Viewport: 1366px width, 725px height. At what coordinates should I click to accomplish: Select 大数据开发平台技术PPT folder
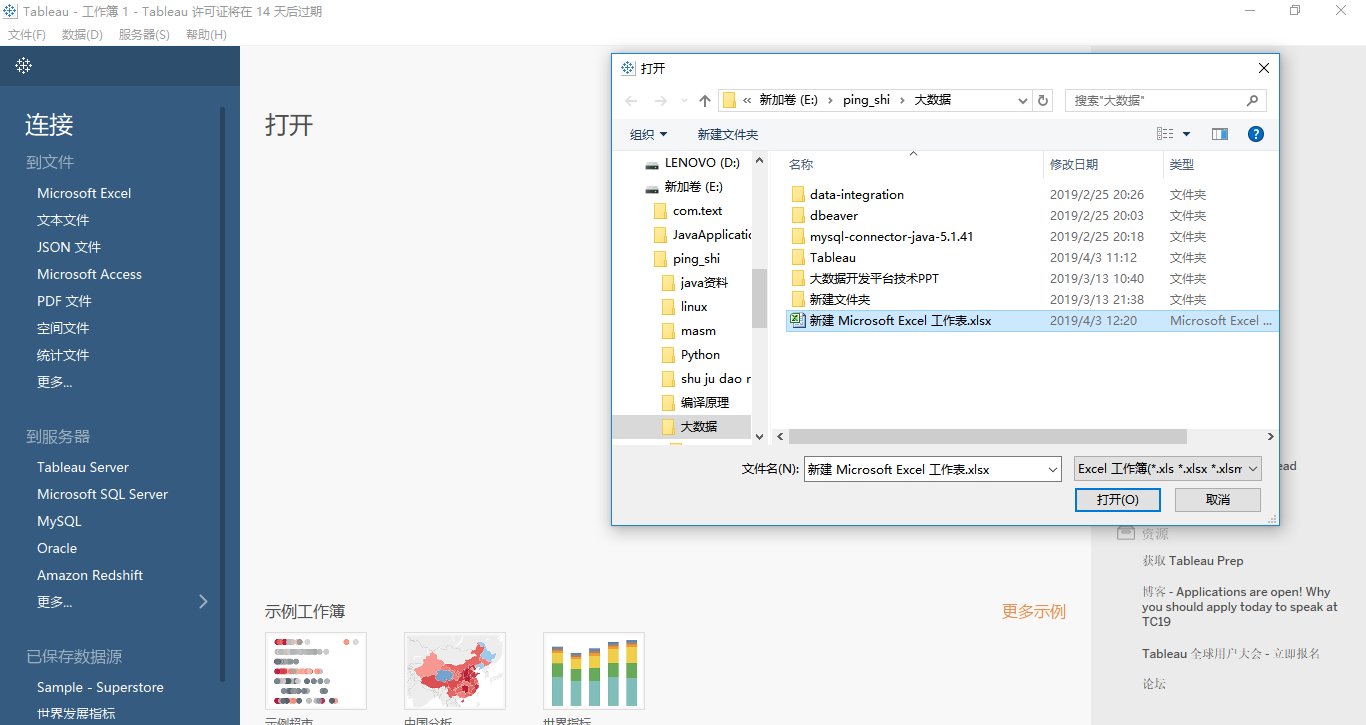tap(865, 279)
